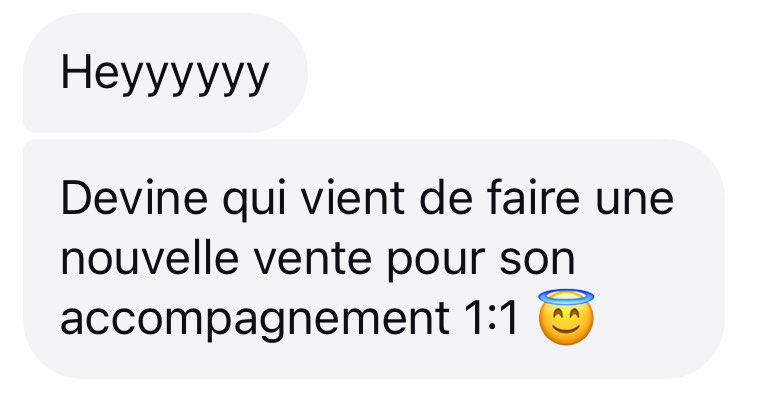Select the "Heyyyyyy" message bubble
The height and width of the screenshot is (409, 763).
165,72
